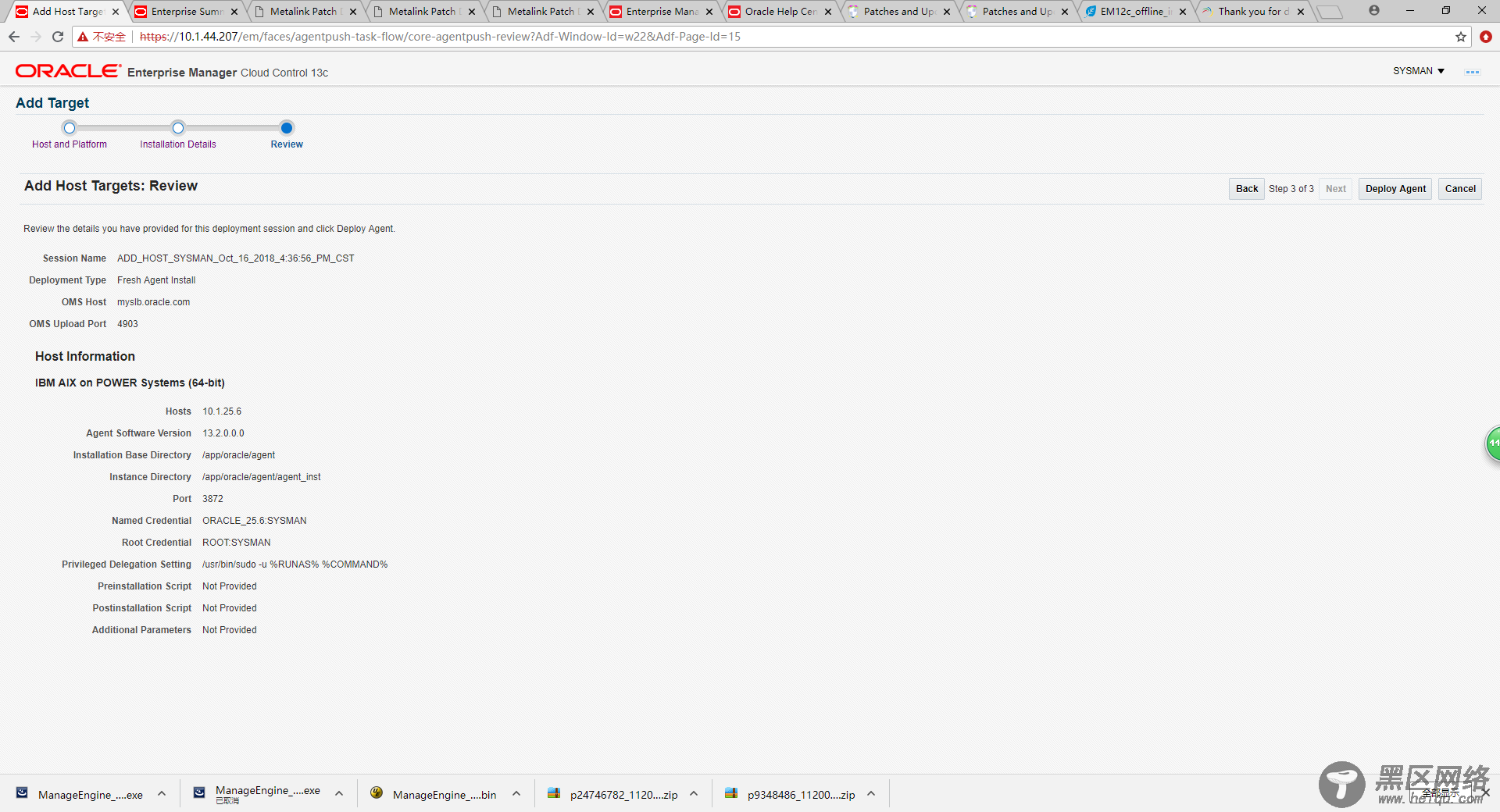Close the Oracle Help Center tab
1500x812 pixels.
[x=828, y=12]
